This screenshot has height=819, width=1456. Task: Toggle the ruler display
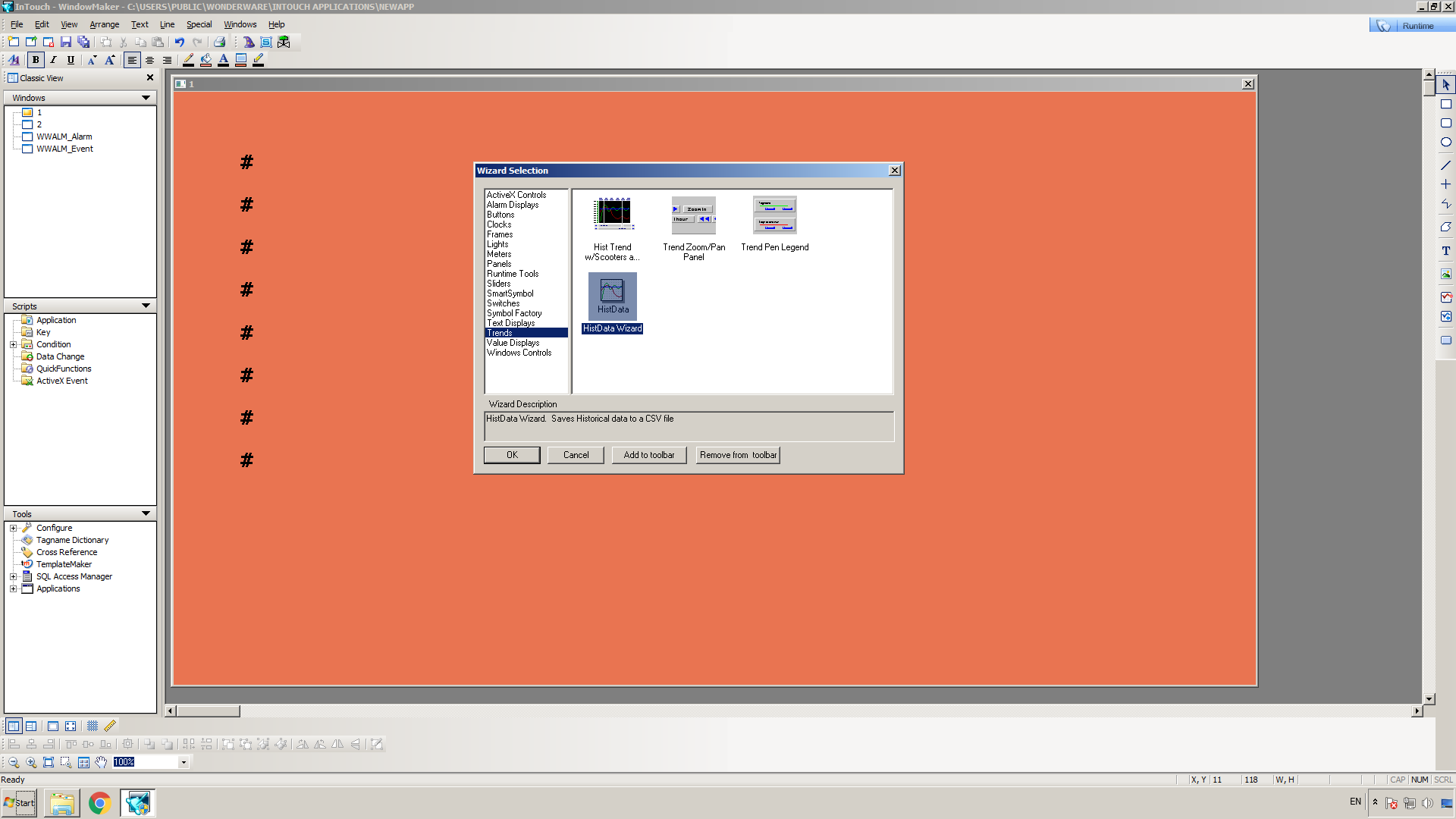tap(110, 726)
